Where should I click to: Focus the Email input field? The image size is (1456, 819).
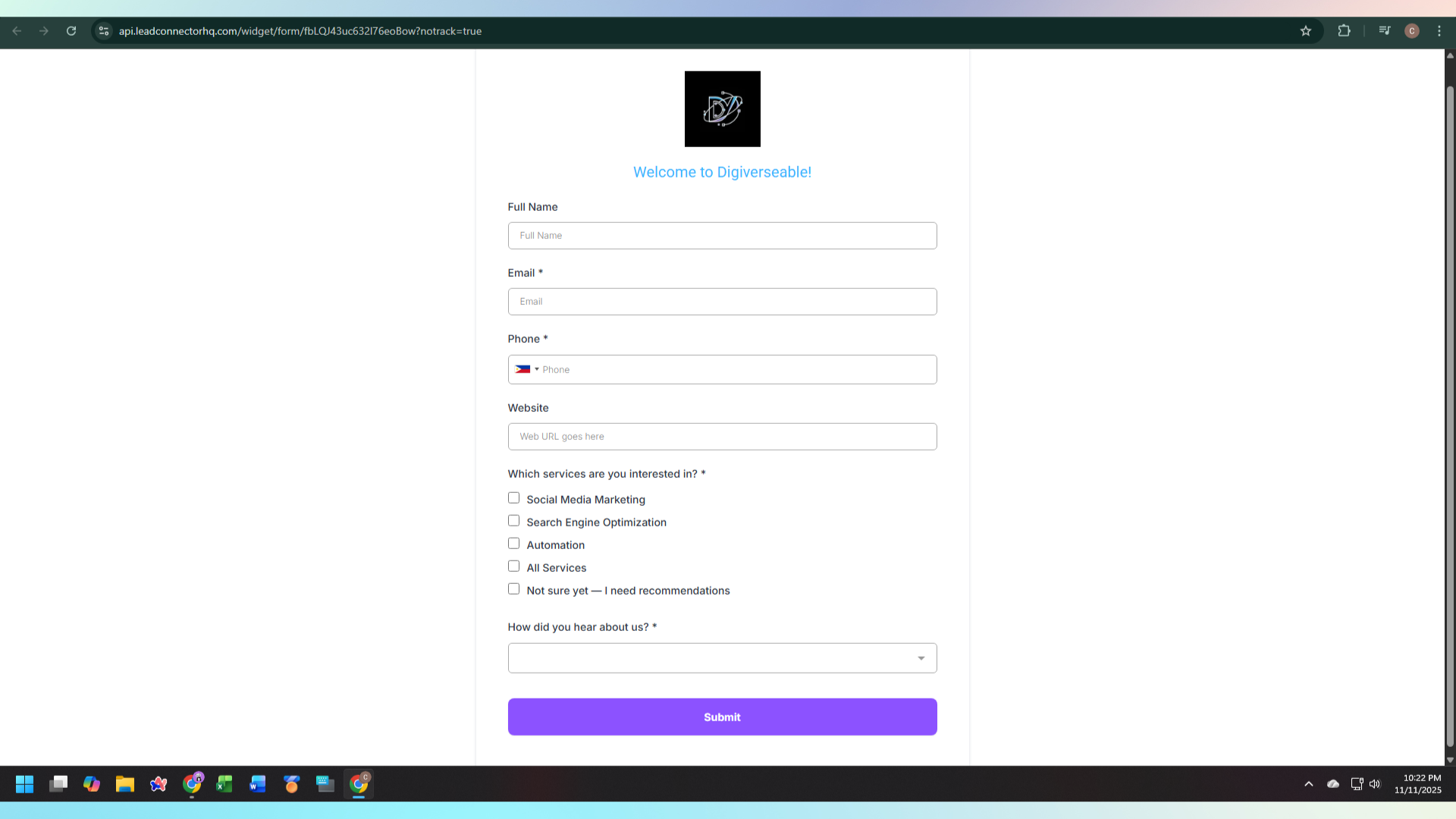click(722, 302)
